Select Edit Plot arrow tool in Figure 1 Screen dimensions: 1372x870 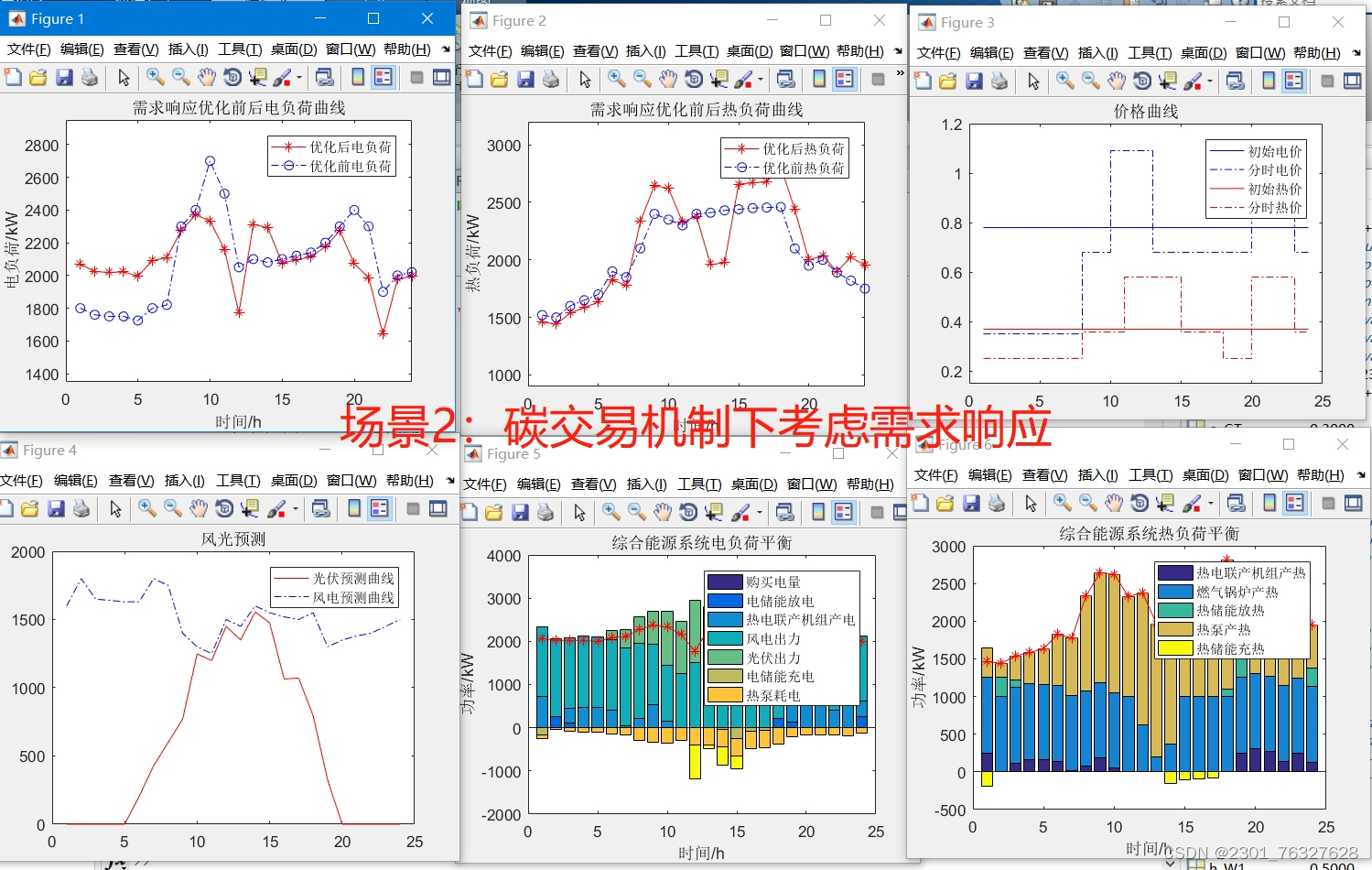pos(124,78)
